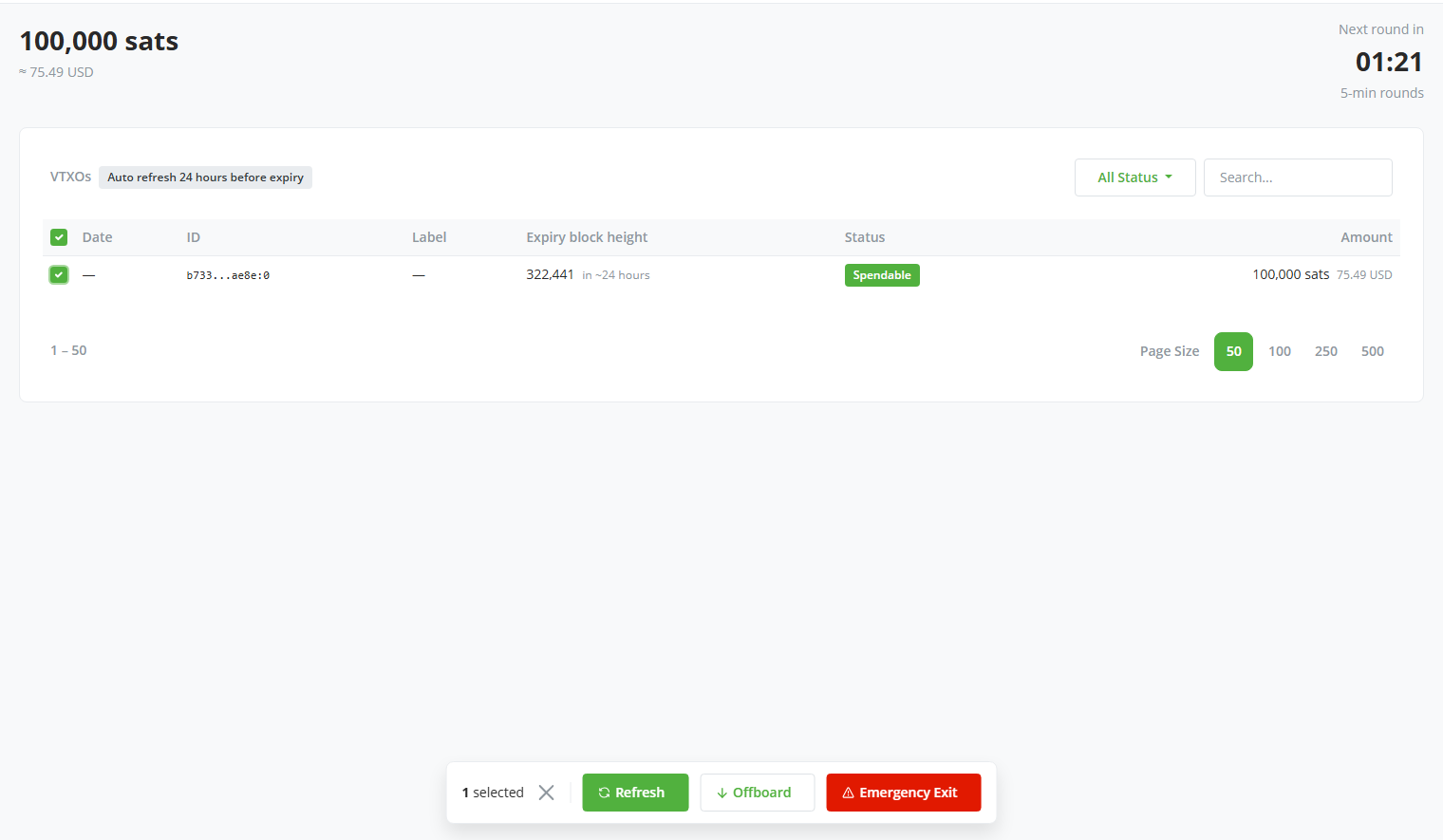1443x840 pixels.
Task: Click the 'in ~24 hours' expiry text
Action: coord(616,275)
